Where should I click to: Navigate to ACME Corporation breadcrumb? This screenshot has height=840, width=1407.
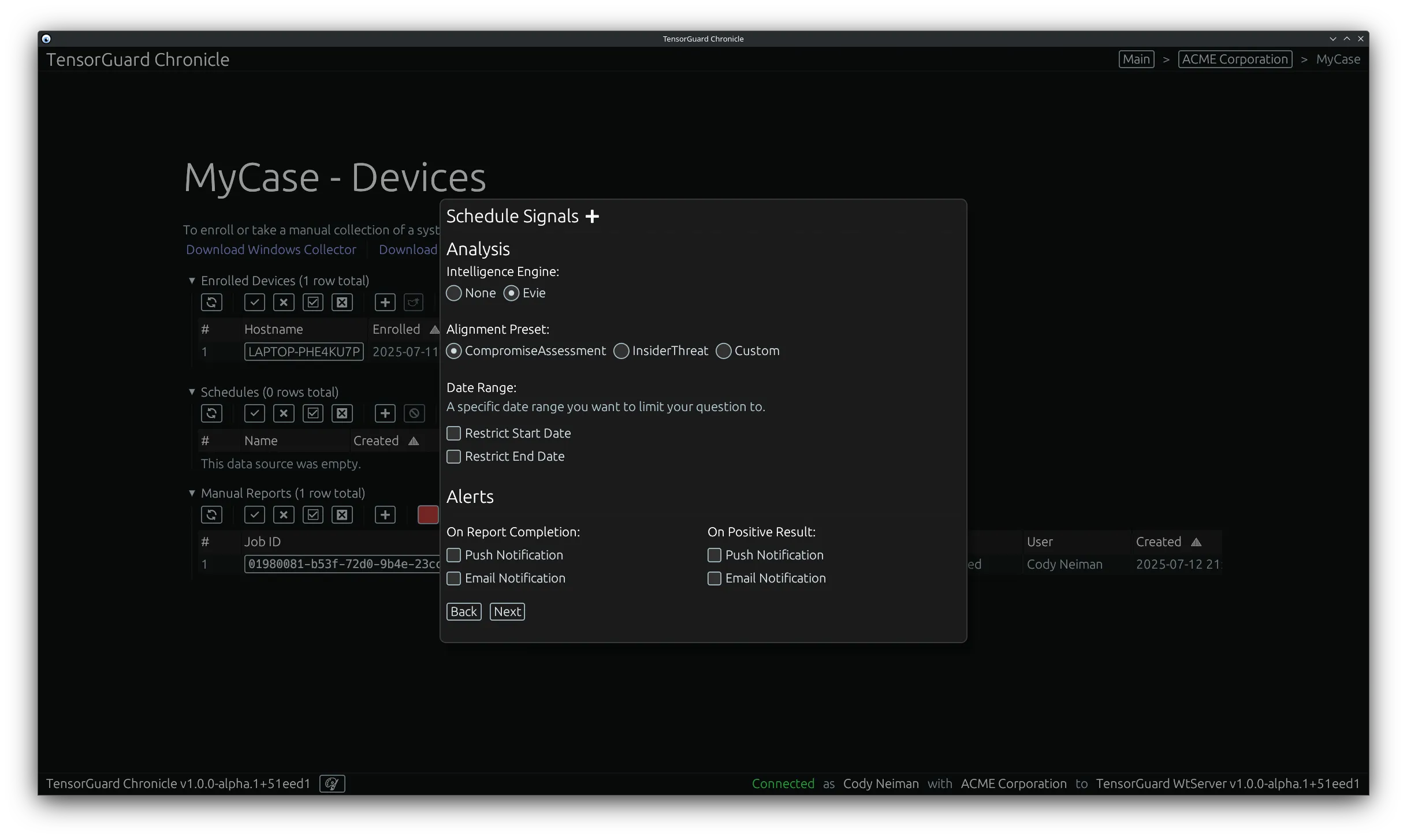point(1235,59)
